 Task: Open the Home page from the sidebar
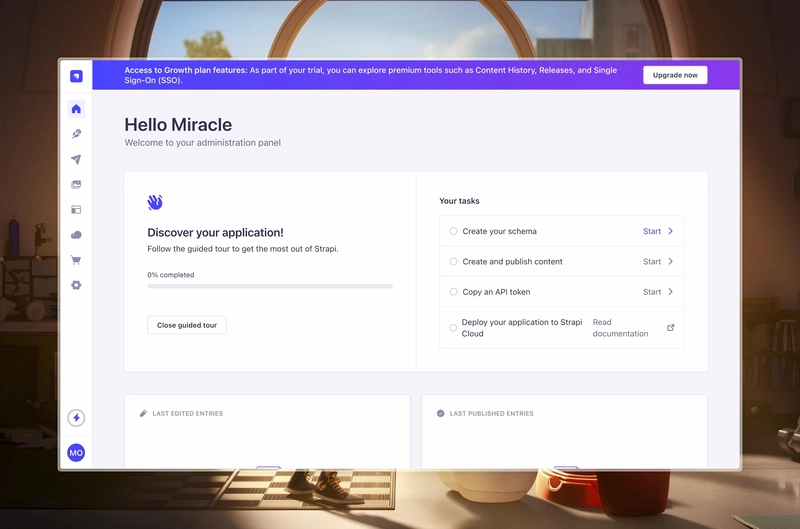[x=76, y=109]
